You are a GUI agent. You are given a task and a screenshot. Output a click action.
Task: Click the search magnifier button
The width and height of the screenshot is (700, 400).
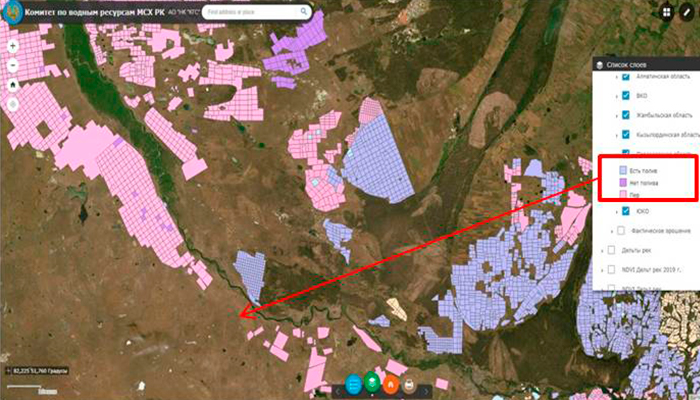point(304,12)
